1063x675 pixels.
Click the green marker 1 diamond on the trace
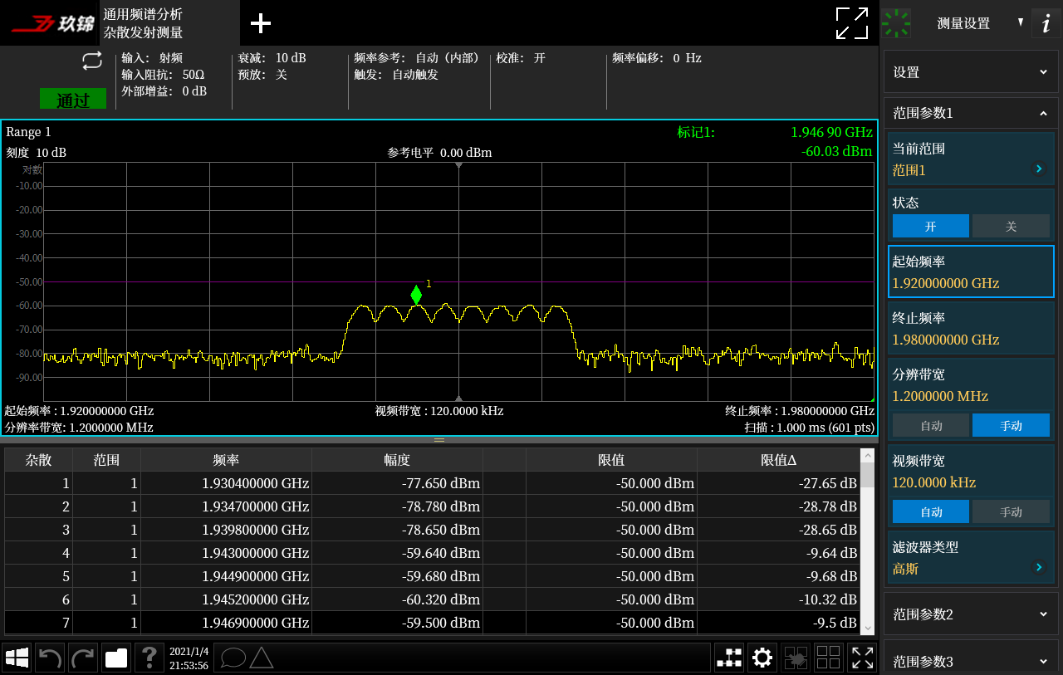416,295
